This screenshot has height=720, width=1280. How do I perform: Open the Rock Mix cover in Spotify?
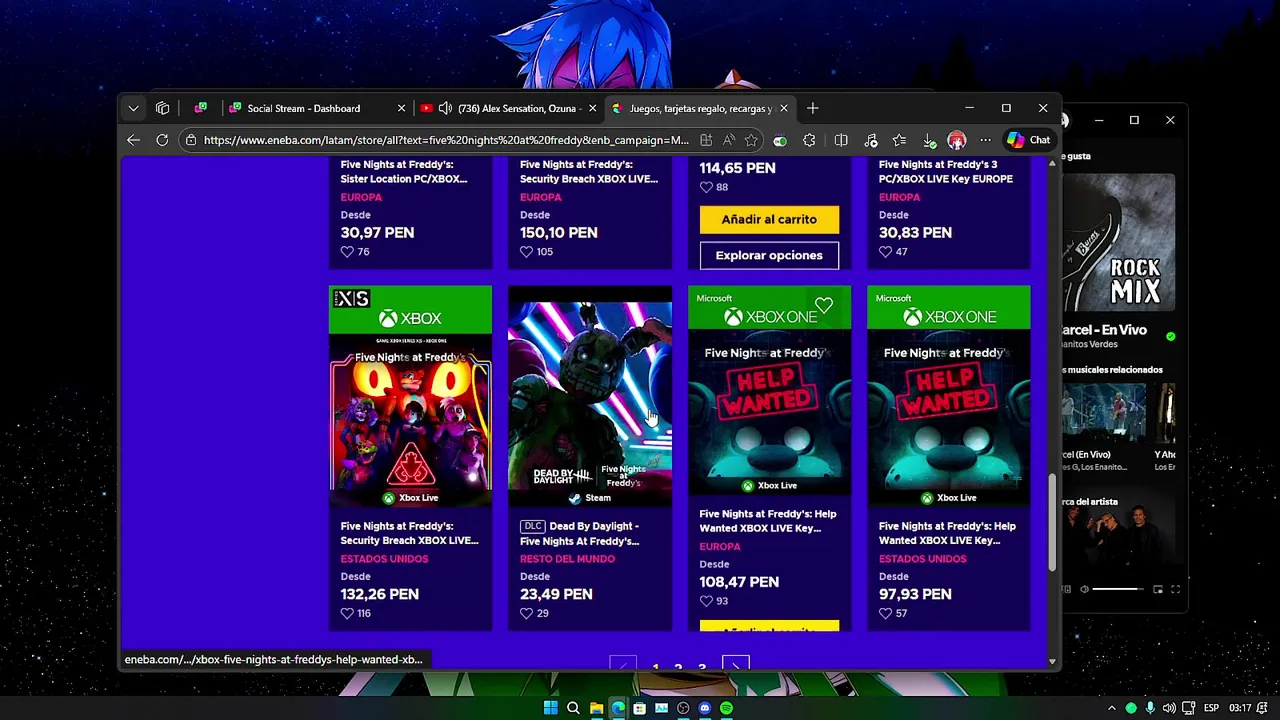1119,243
